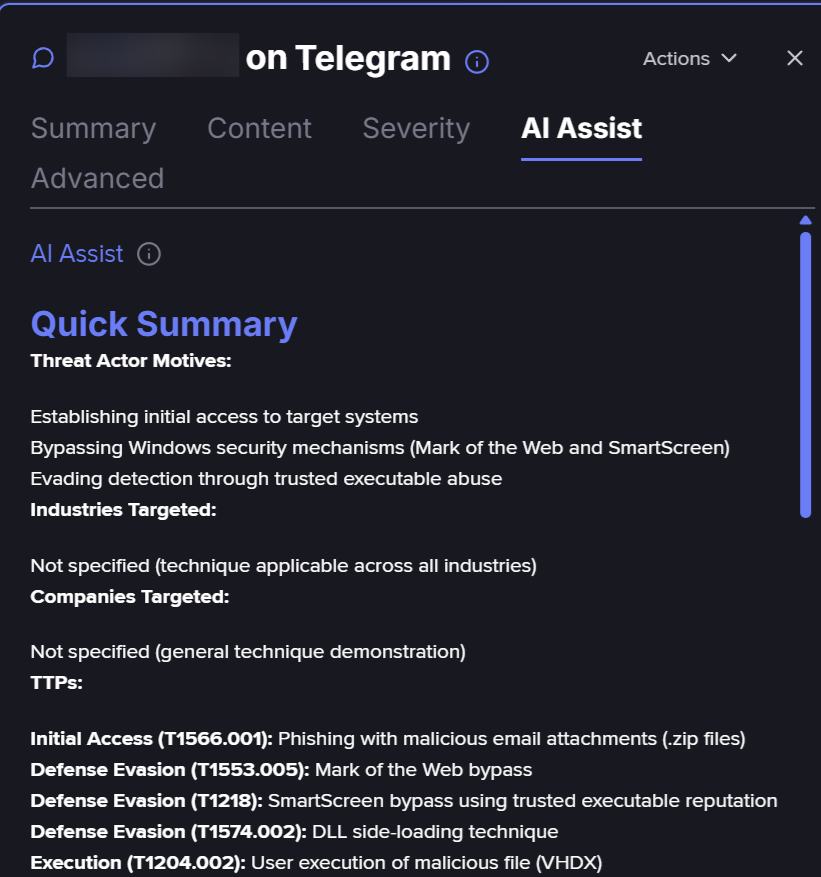
Task: Switch to the Summary tab
Action: pos(93,129)
